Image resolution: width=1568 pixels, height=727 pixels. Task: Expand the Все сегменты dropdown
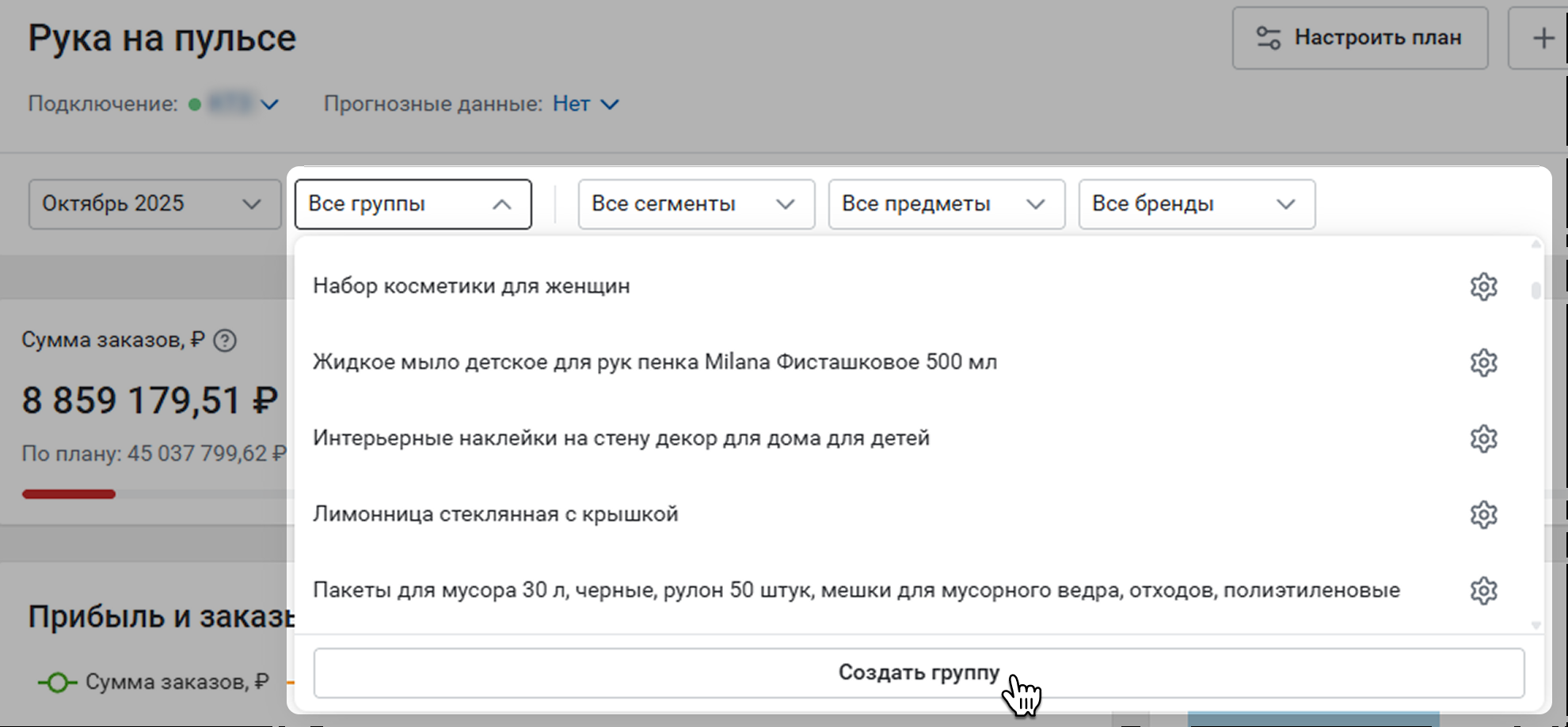tap(695, 204)
